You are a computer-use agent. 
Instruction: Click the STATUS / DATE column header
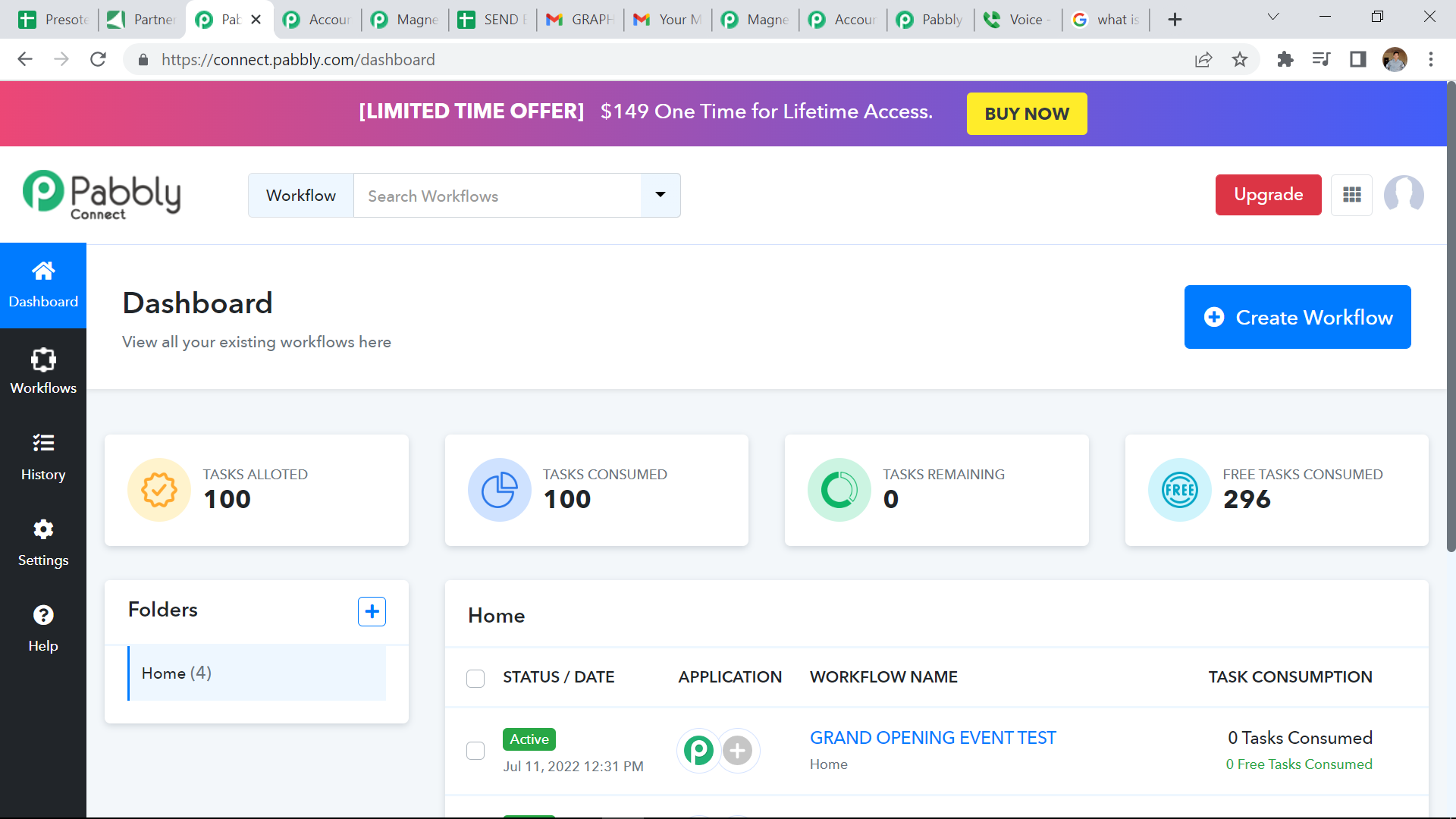(559, 677)
